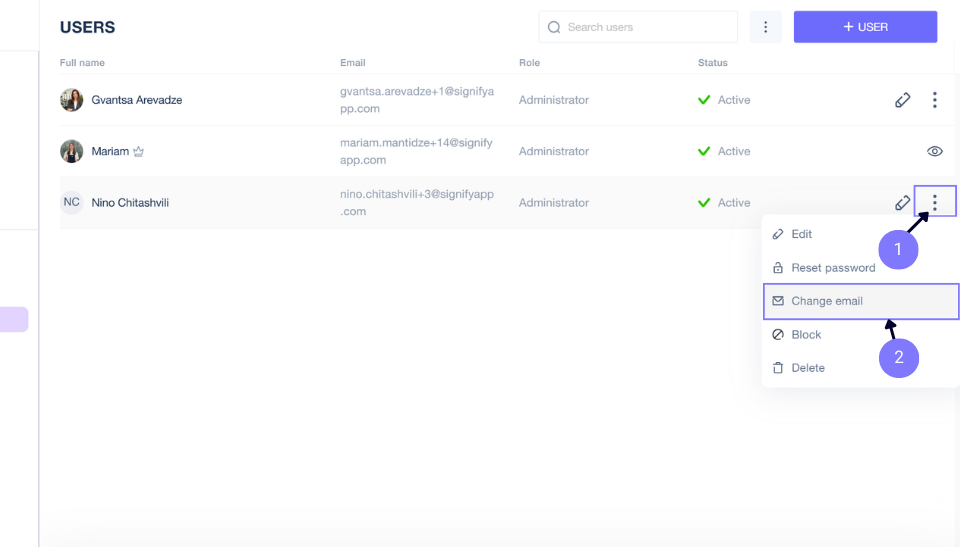Image resolution: width=960 pixels, height=547 pixels.
Task: Open the three-dot menu for Nino Chitashvili
Action: [x=934, y=202]
